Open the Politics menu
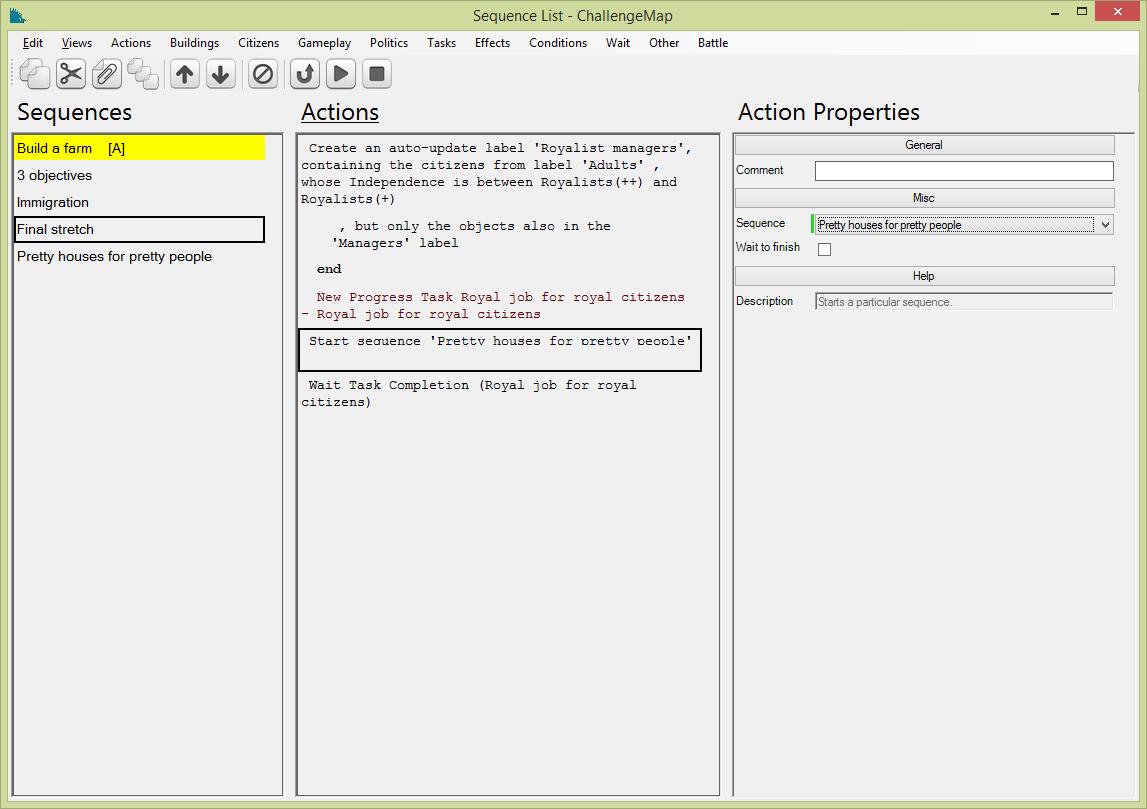 coord(388,43)
